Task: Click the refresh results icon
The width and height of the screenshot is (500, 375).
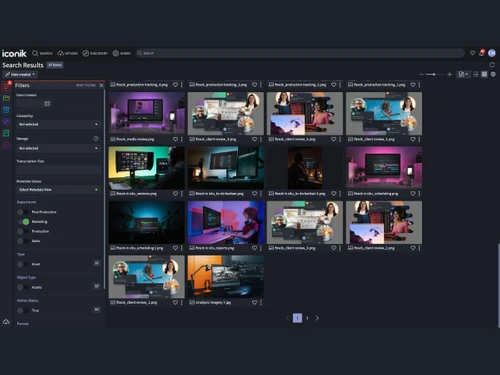Action: point(492,65)
